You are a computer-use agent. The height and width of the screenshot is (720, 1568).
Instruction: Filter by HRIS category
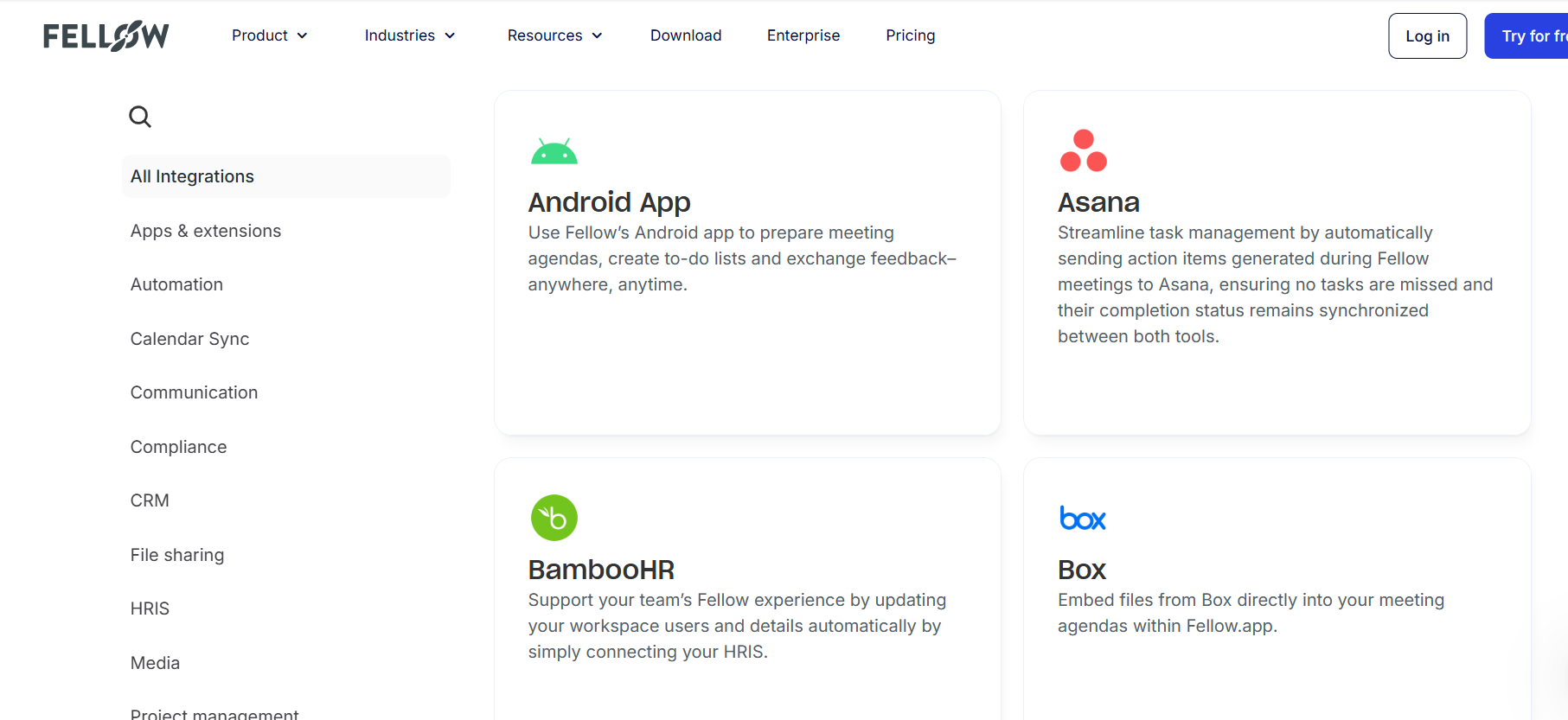[x=150, y=608]
